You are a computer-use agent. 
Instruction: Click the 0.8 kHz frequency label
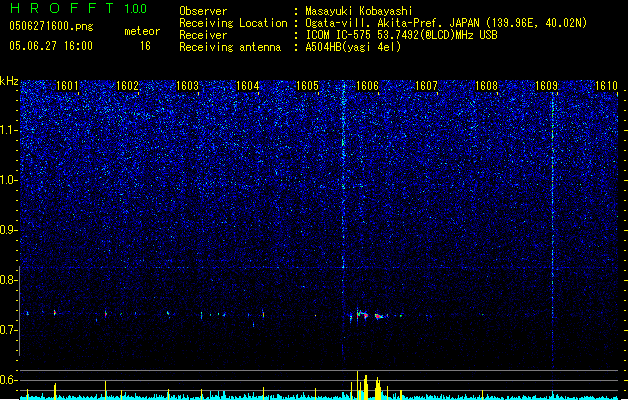click(9, 280)
